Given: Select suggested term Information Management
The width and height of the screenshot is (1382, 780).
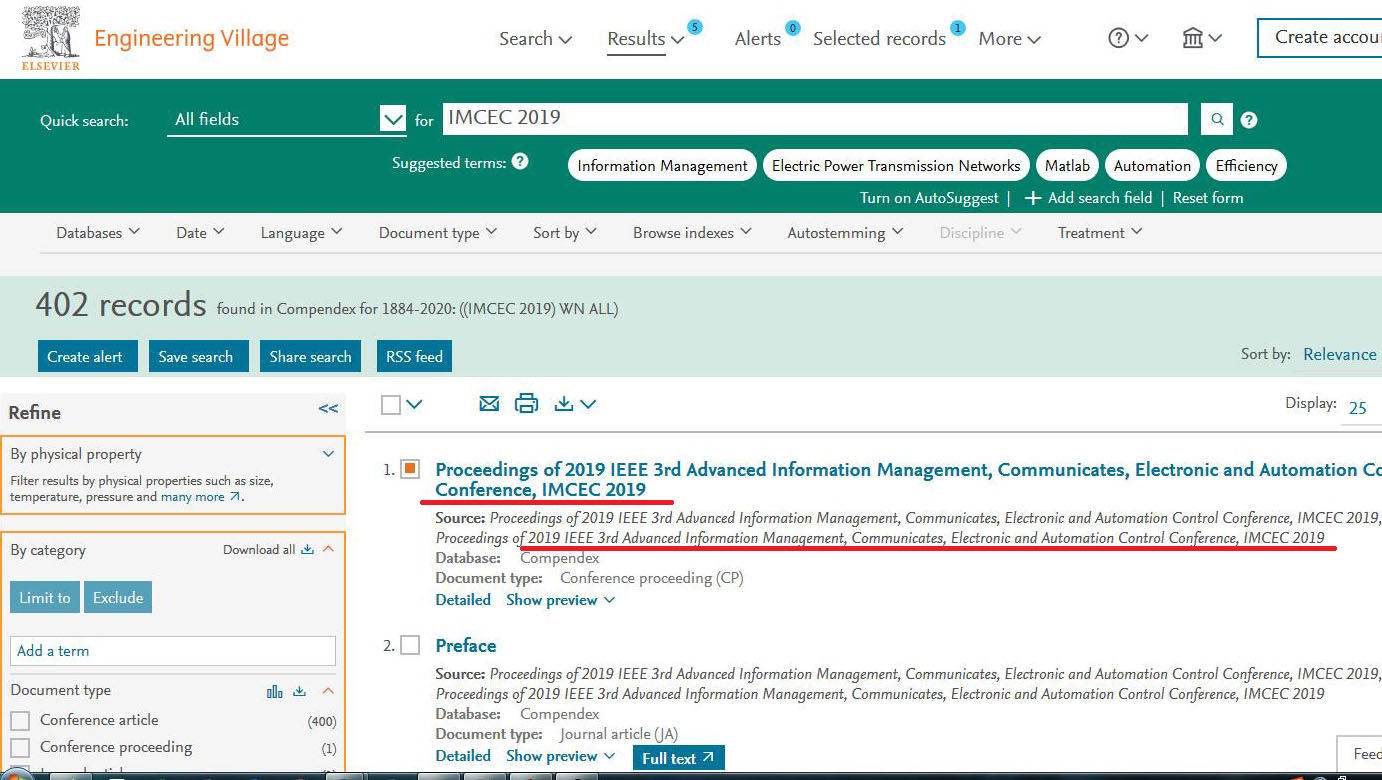Looking at the screenshot, I should pyautogui.click(x=662, y=166).
